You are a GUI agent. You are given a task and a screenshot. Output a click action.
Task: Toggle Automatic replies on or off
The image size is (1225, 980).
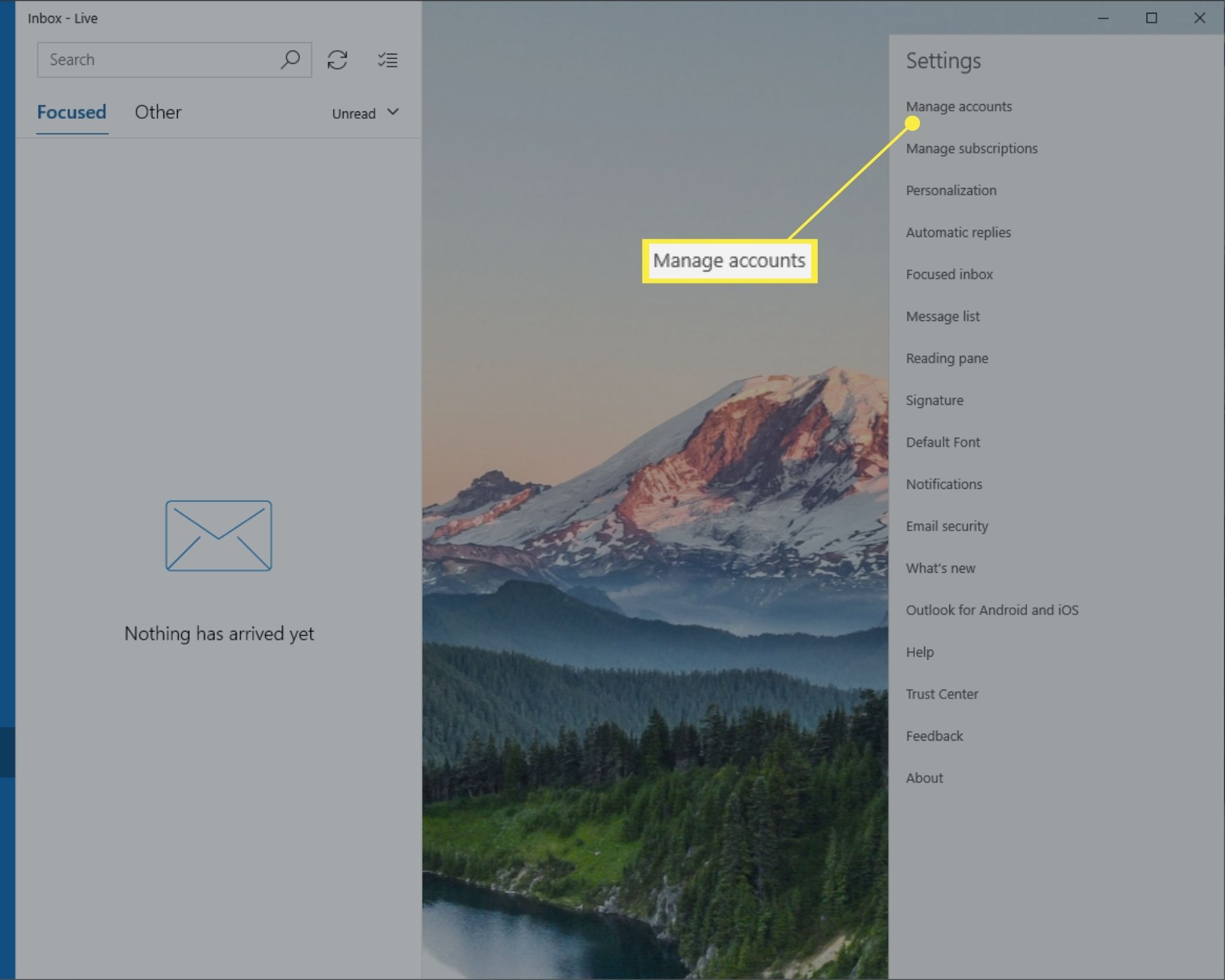point(957,231)
